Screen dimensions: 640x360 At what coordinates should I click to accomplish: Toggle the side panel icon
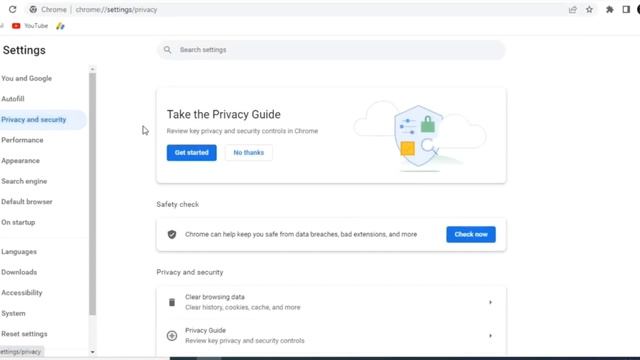(626, 9)
